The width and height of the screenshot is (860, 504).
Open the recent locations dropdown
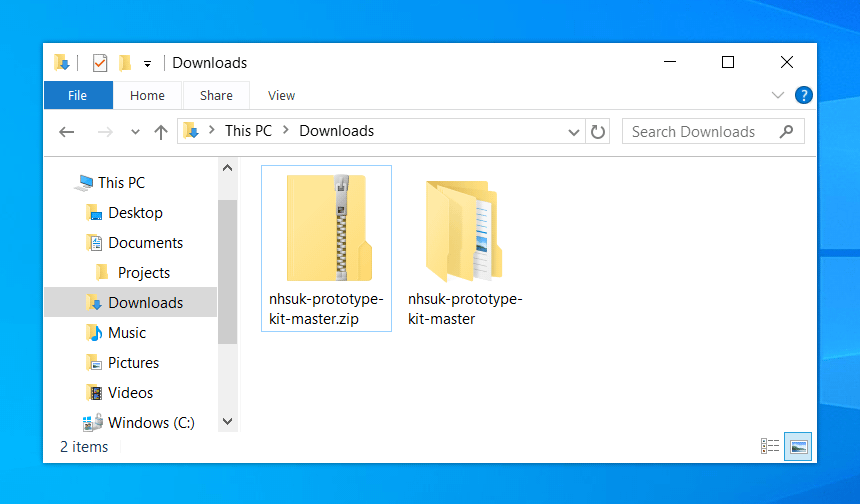point(135,132)
